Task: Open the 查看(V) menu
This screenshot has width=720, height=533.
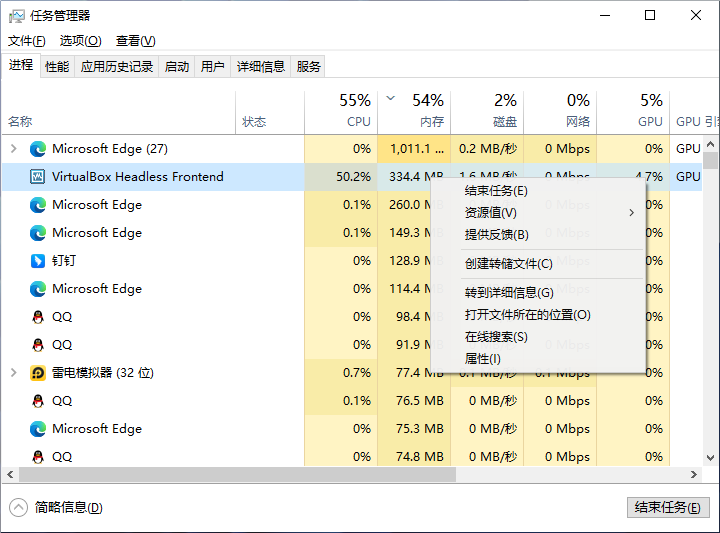Action: pyautogui.click(x=135, y=41)
